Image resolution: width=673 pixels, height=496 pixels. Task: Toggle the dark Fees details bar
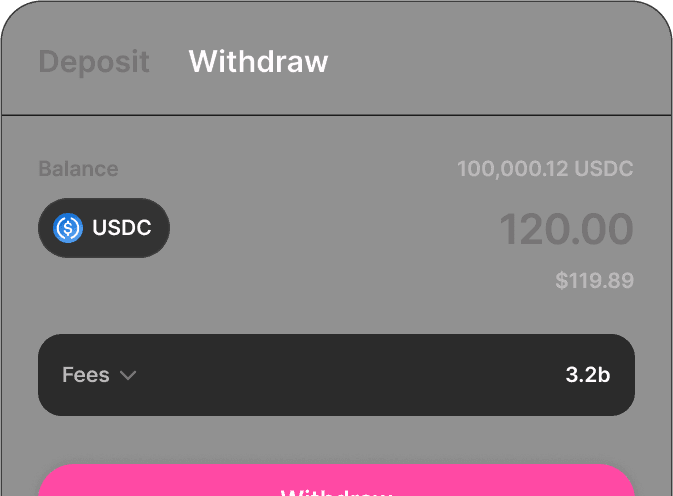336,375
